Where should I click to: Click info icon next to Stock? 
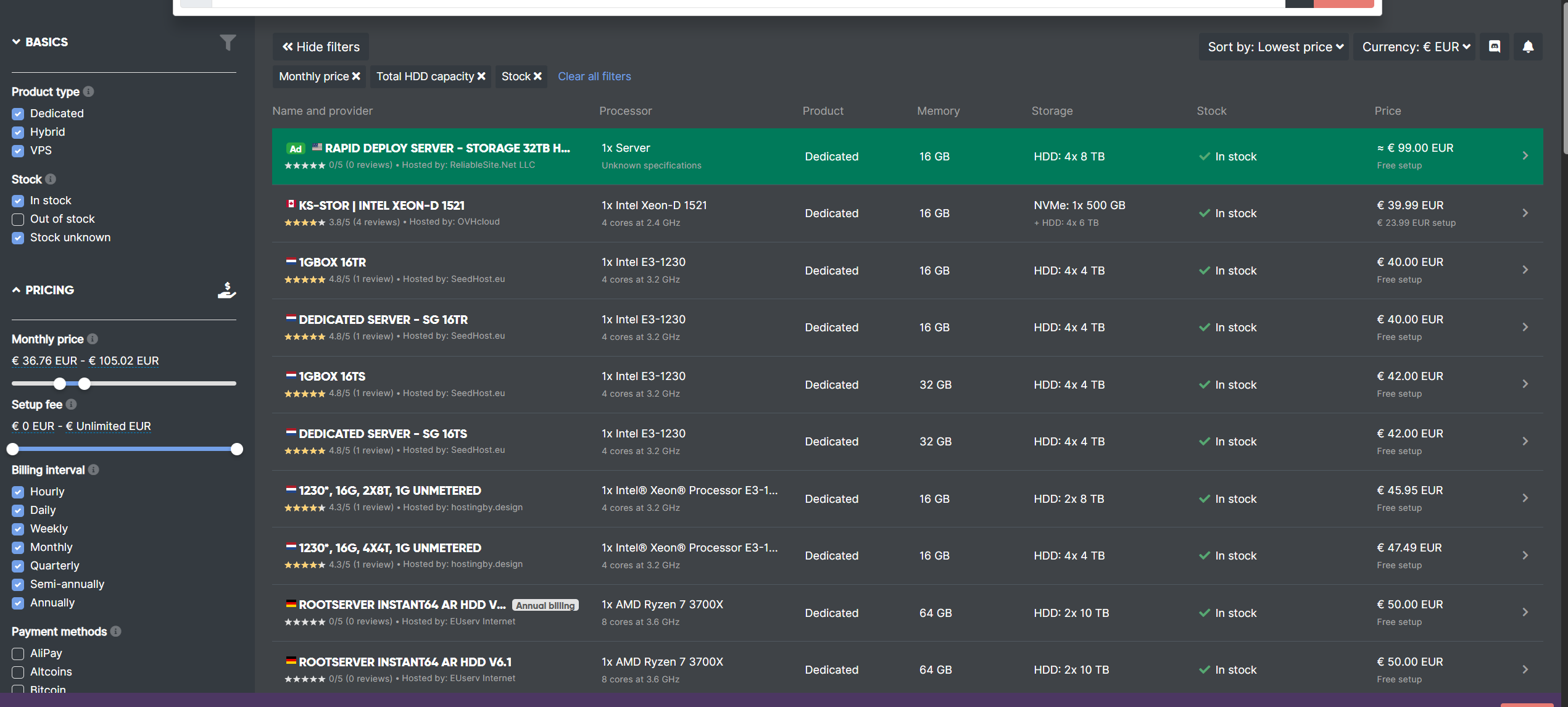click(x=51, y=179)
